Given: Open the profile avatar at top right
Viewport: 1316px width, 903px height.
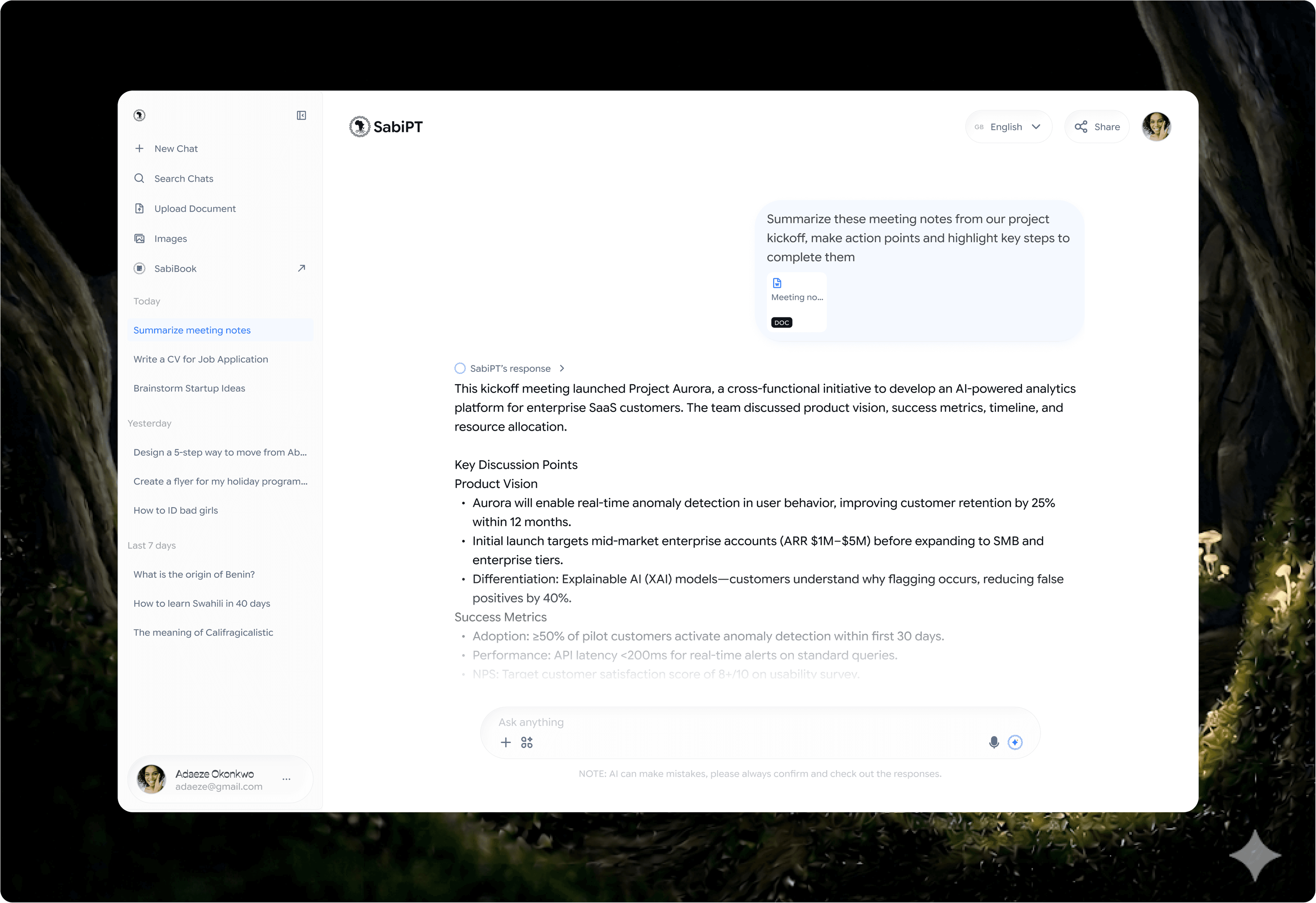Looking at the screenshot, I should (x=1156, y=127).
